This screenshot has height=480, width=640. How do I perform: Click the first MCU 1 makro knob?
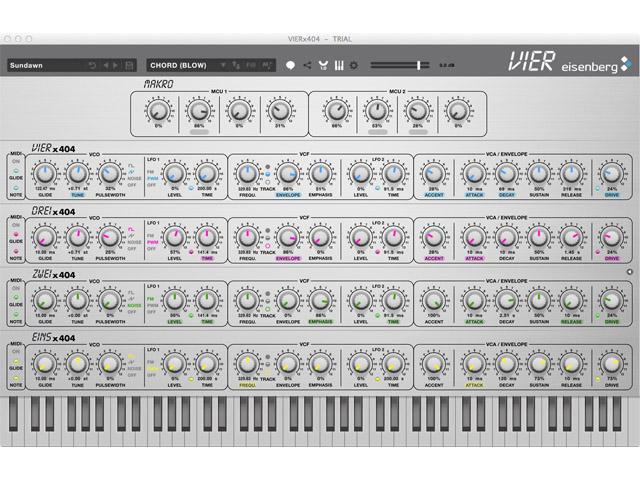[158, 111]
